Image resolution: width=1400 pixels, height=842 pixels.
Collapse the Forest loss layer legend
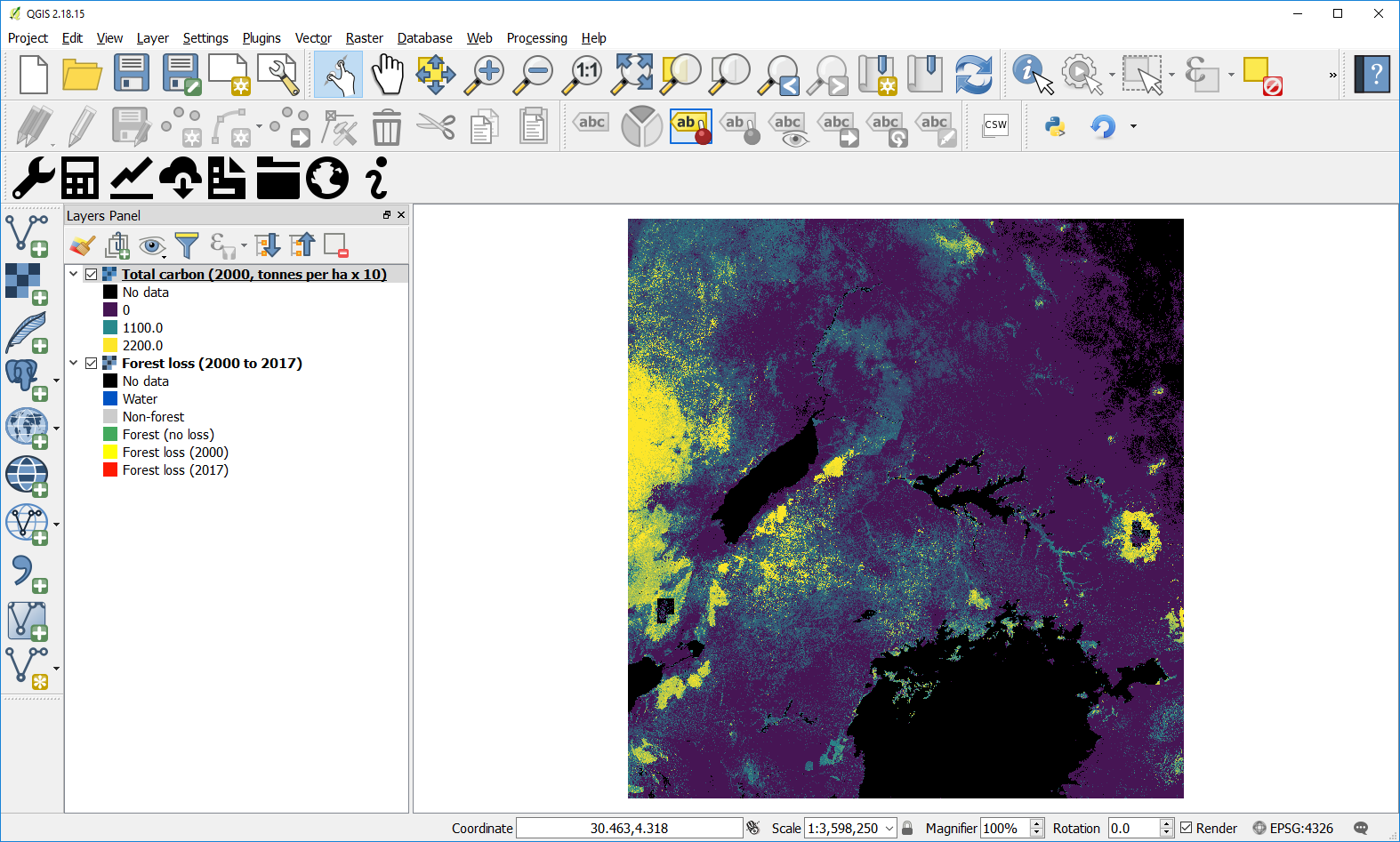(74, 364)
